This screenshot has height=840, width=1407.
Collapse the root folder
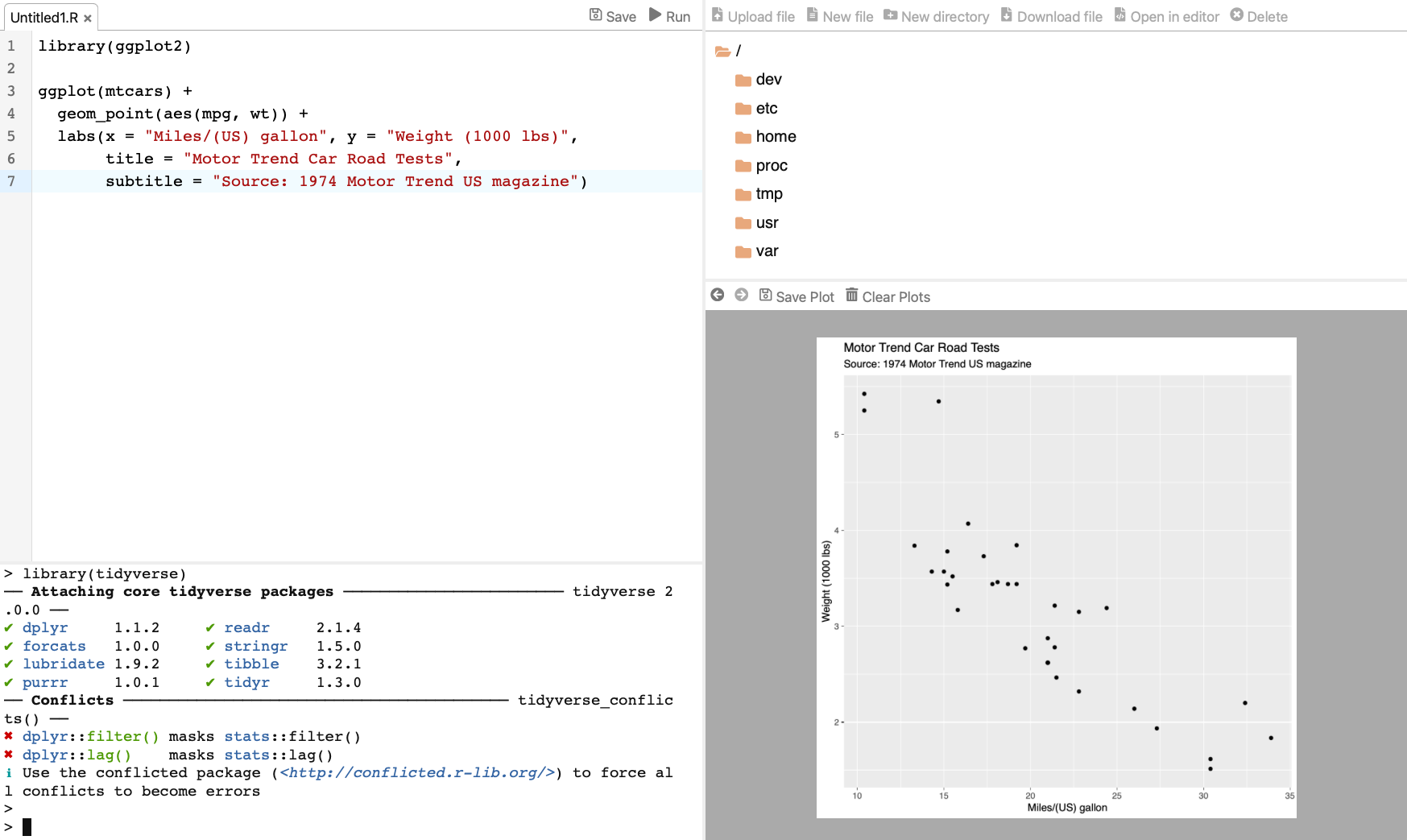[x=723, y=52]
